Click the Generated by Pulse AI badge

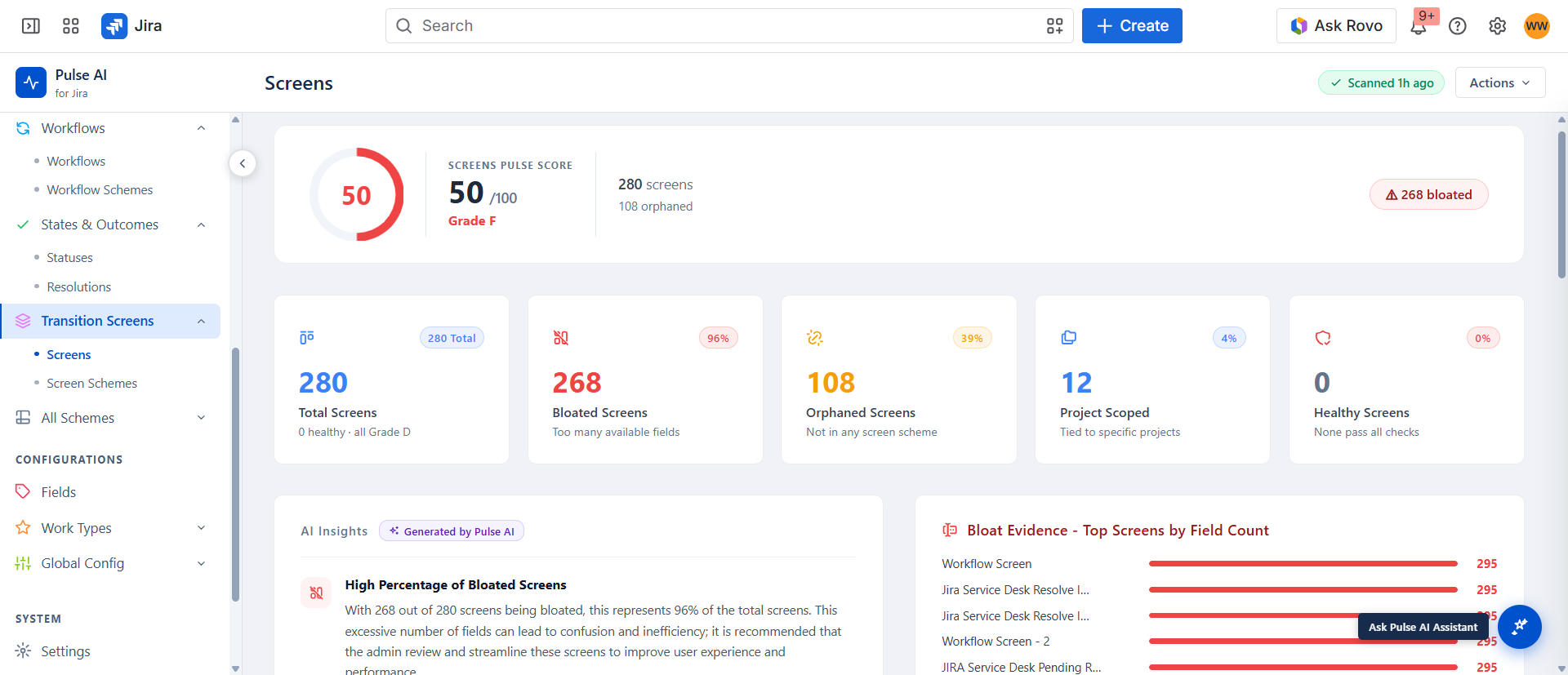tap(452, 531)
